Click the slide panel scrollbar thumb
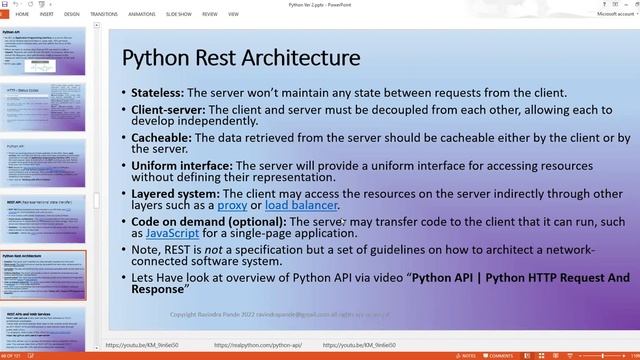640x360 pixels. (x=96, y=200)
